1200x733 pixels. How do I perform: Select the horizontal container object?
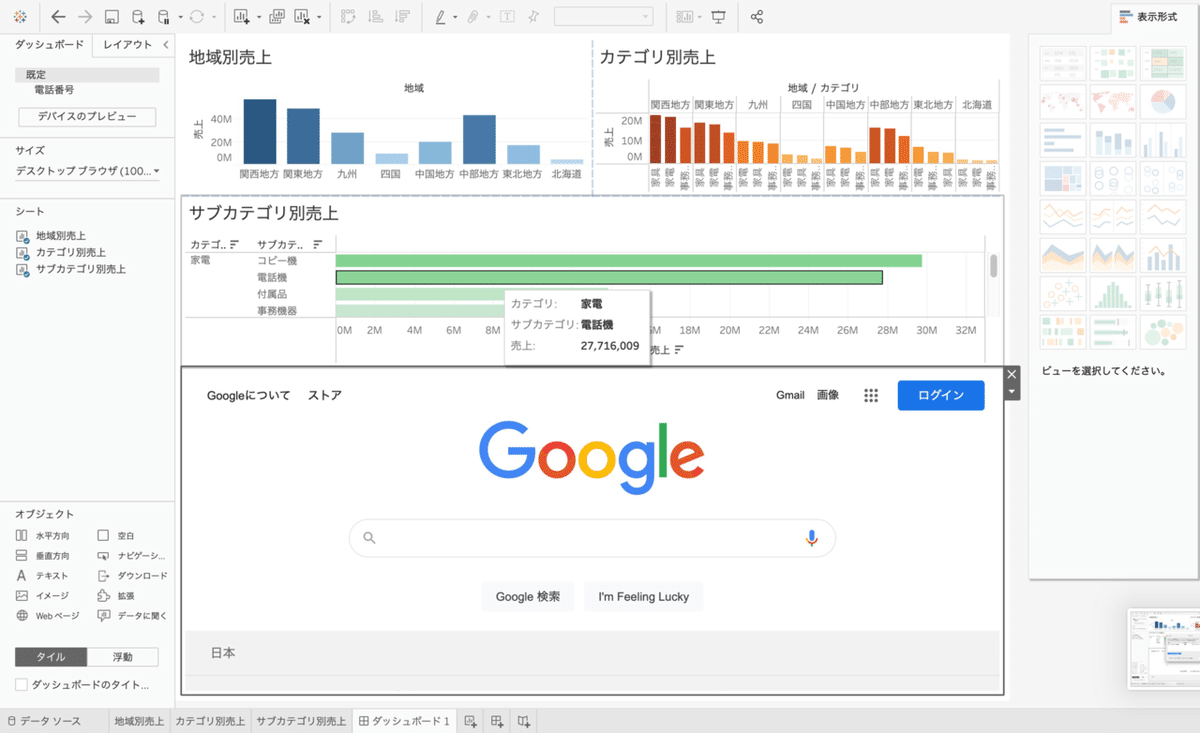(42, 536)
